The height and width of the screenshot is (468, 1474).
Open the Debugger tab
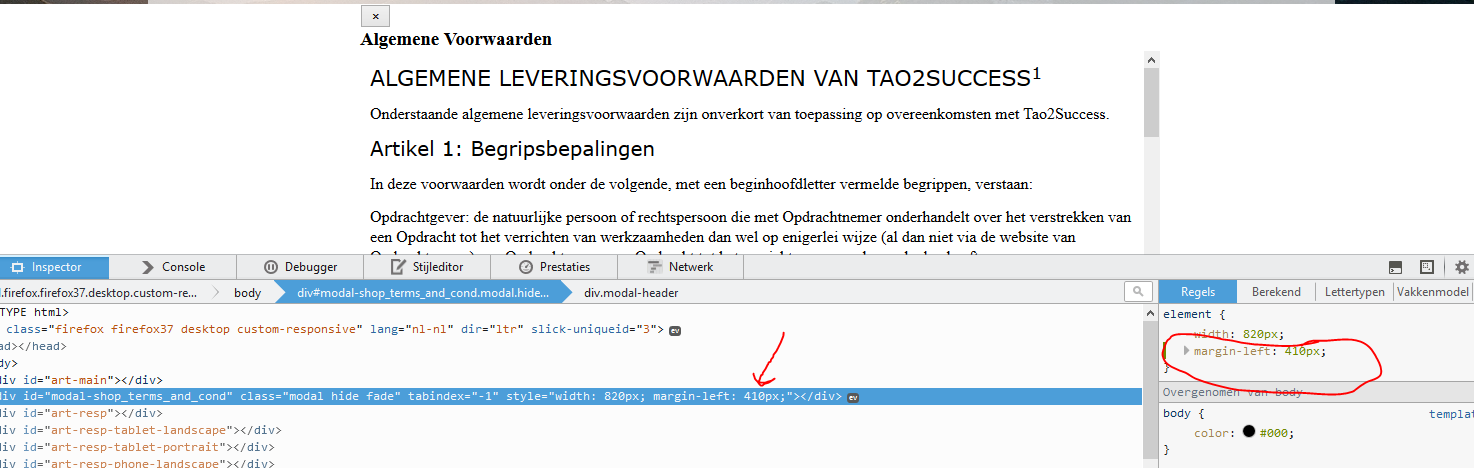pos(300,267)
